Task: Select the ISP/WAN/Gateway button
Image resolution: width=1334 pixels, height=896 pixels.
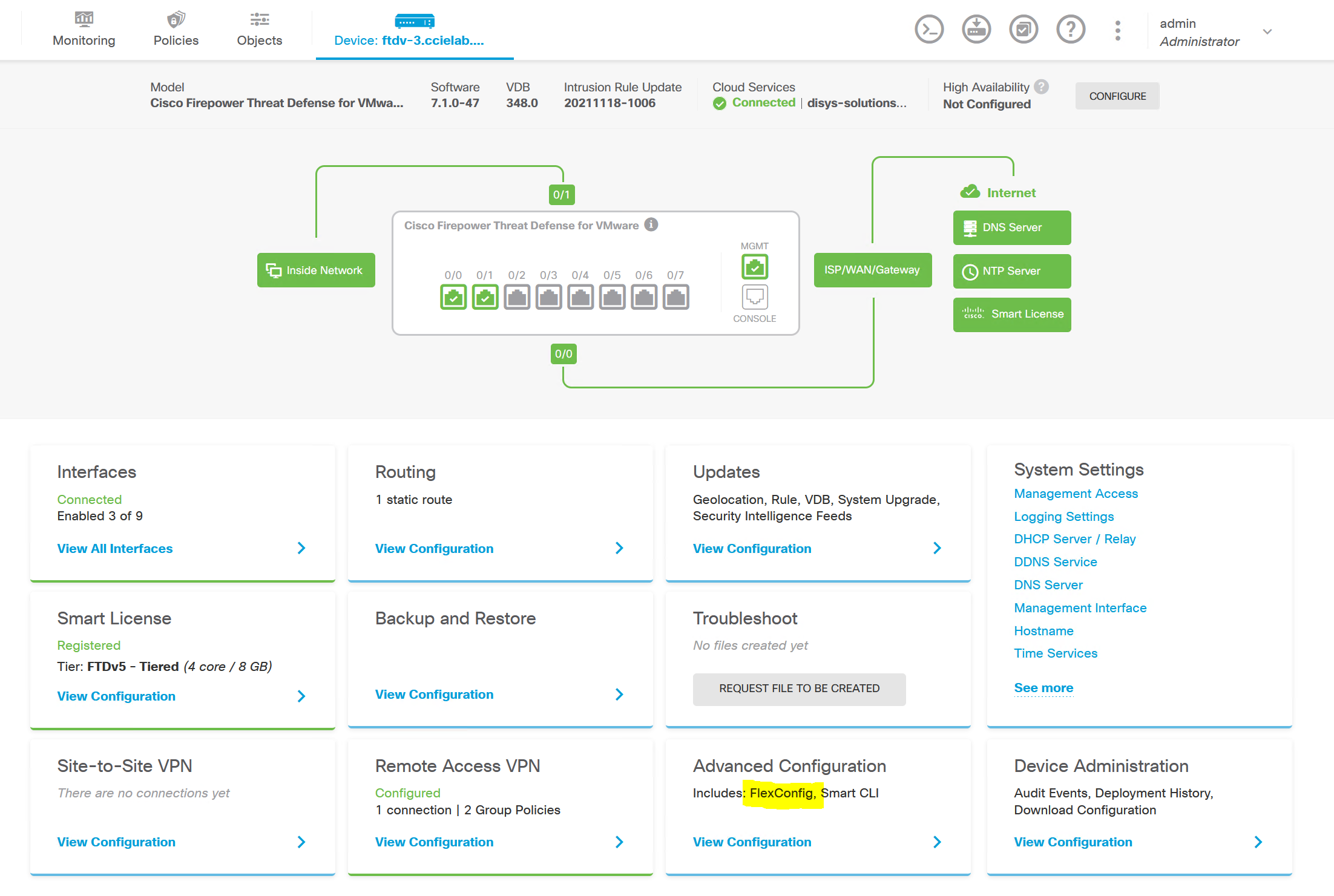Action: [872, 270]
